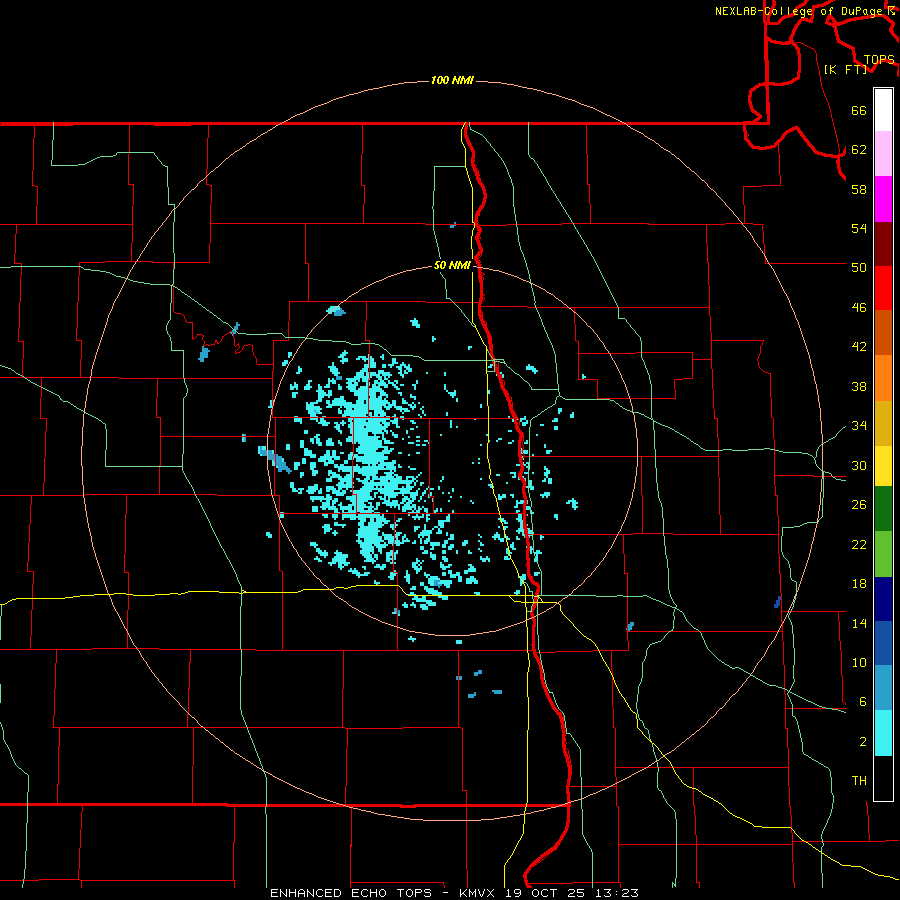
Task: Choose the navy blue legend swatch
Action: click(883, 599)
